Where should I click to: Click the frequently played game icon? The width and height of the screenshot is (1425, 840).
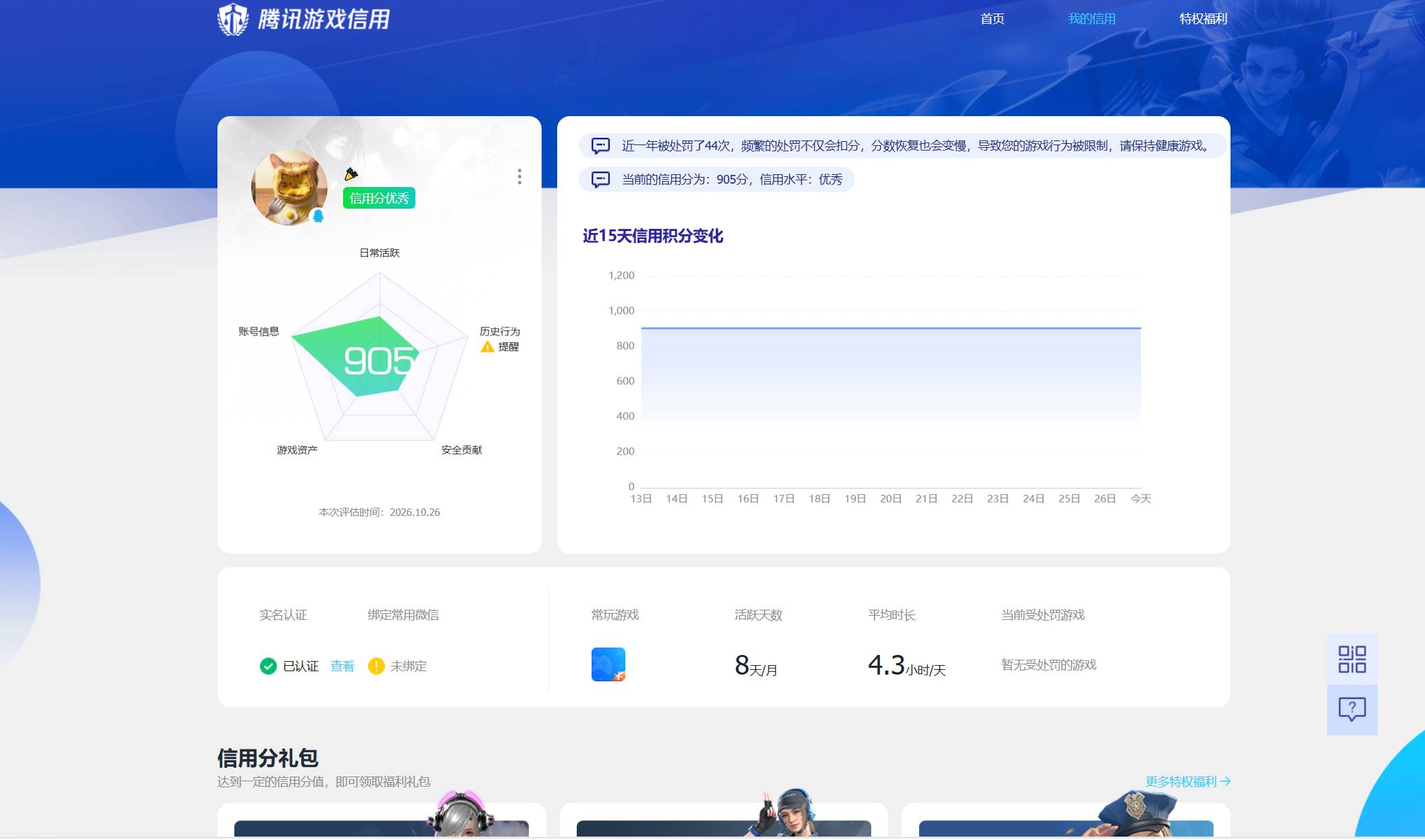[x=608, y=664]
